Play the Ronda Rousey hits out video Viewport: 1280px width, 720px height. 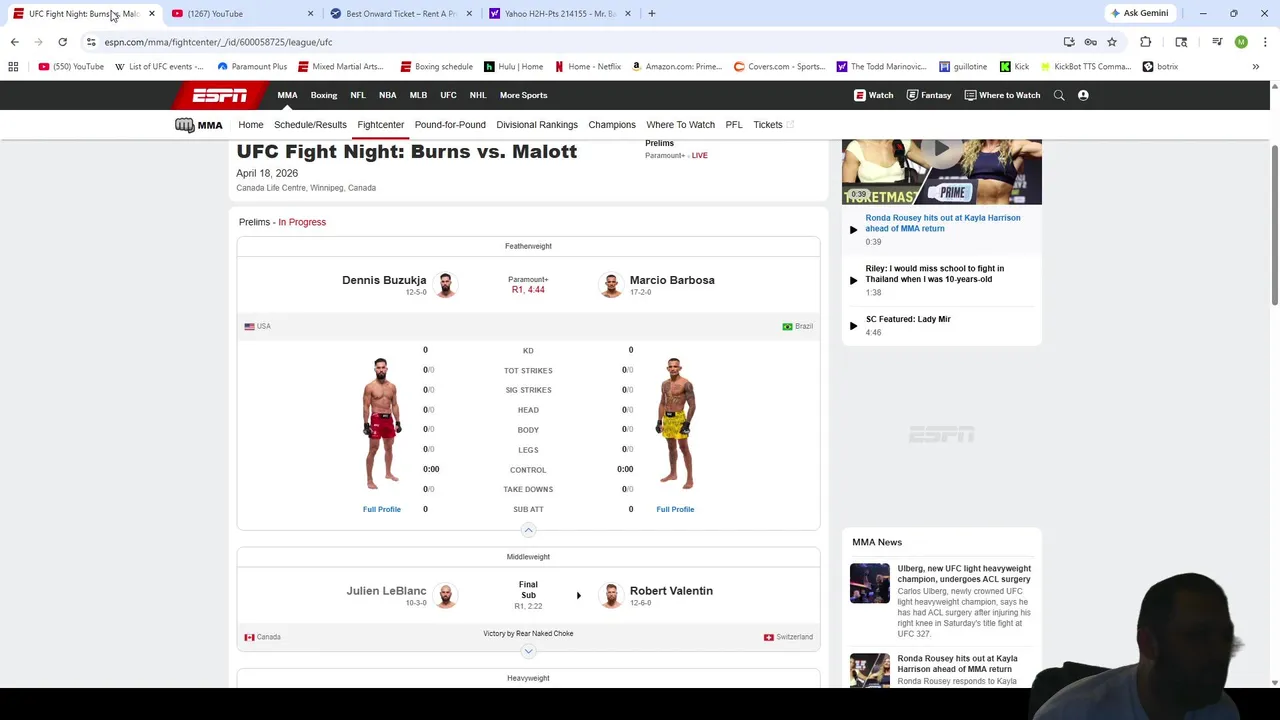(853, 229)
